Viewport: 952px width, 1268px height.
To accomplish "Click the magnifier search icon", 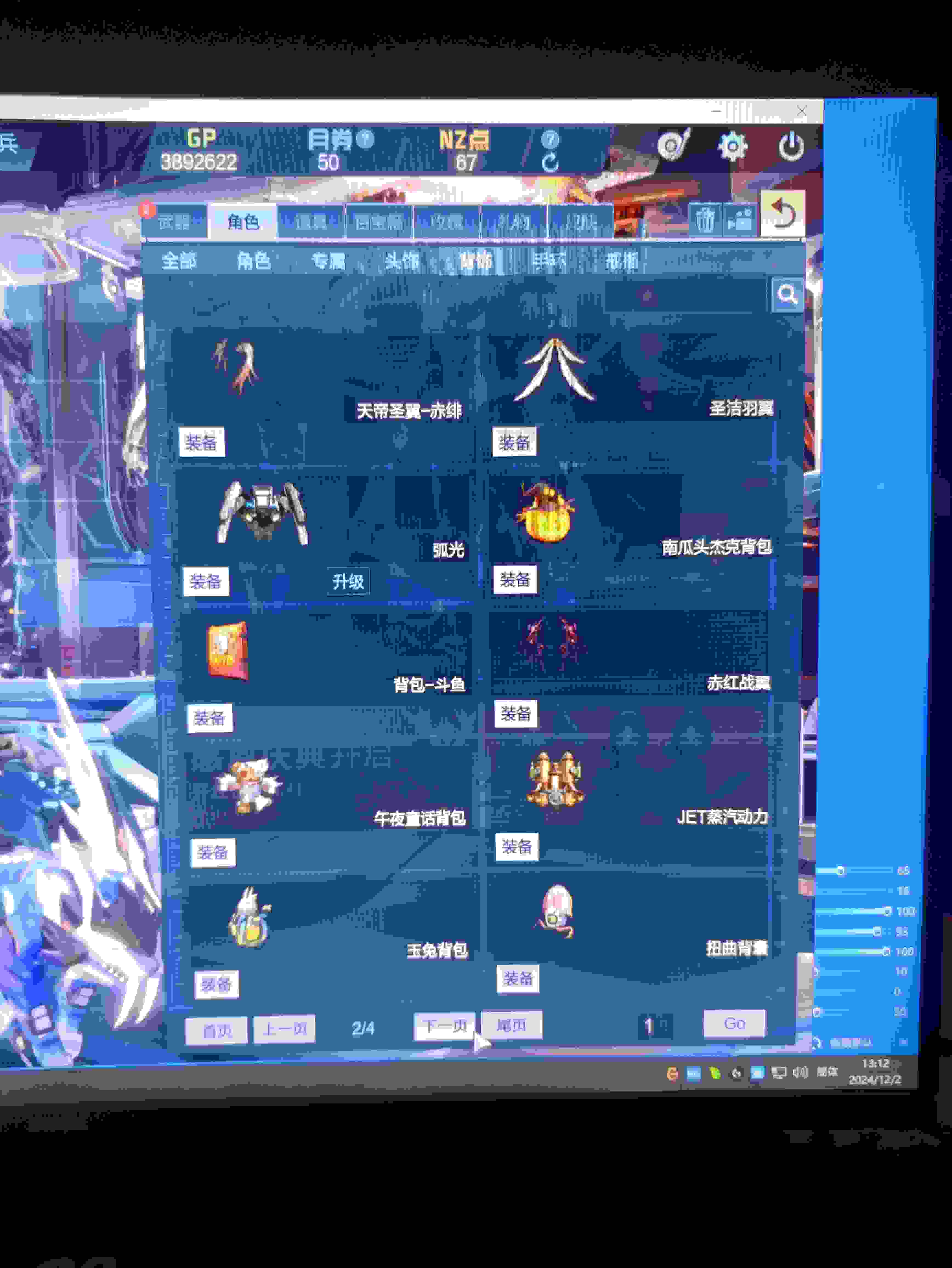I will 787,295.
